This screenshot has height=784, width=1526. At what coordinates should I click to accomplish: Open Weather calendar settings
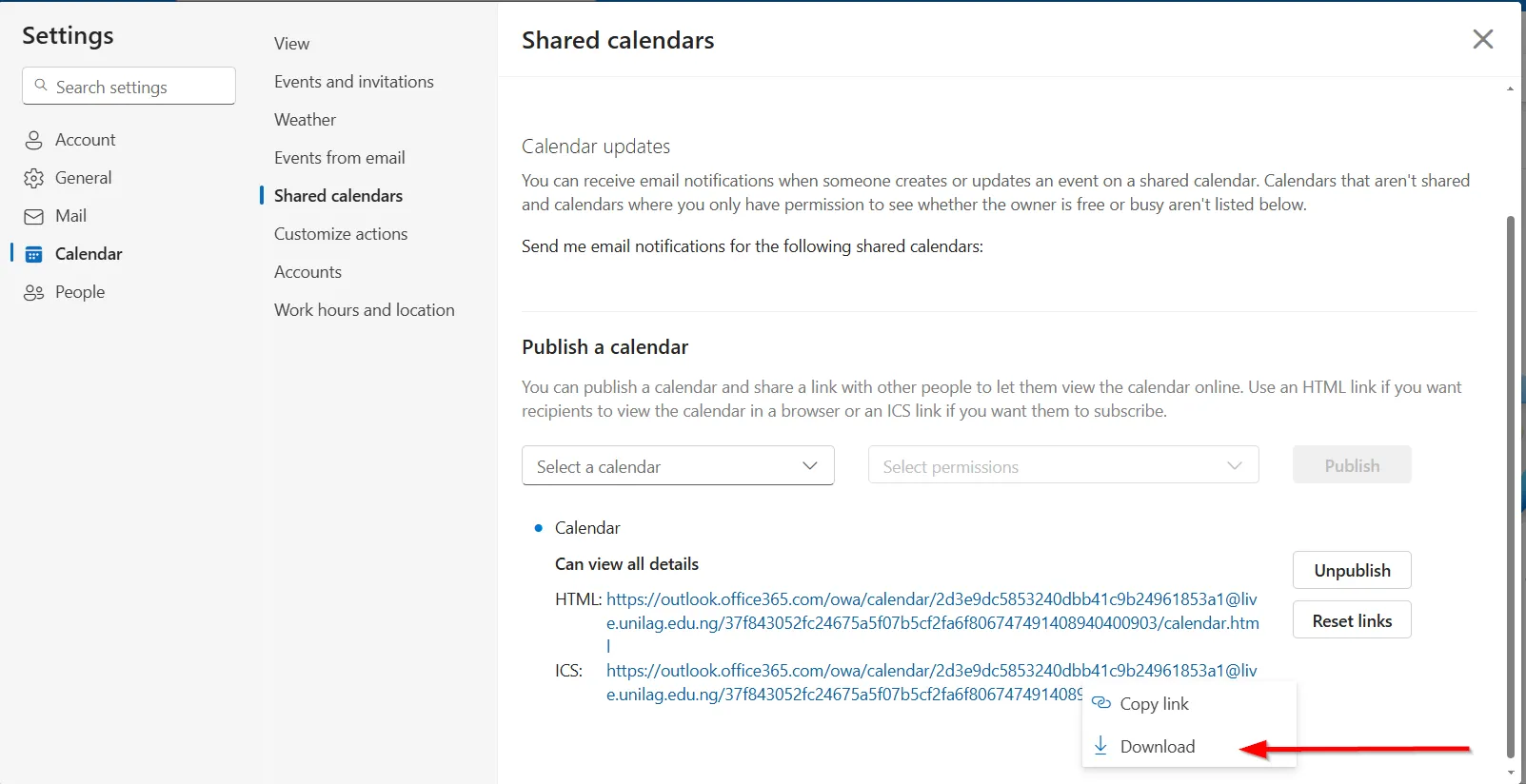[305, 120]
